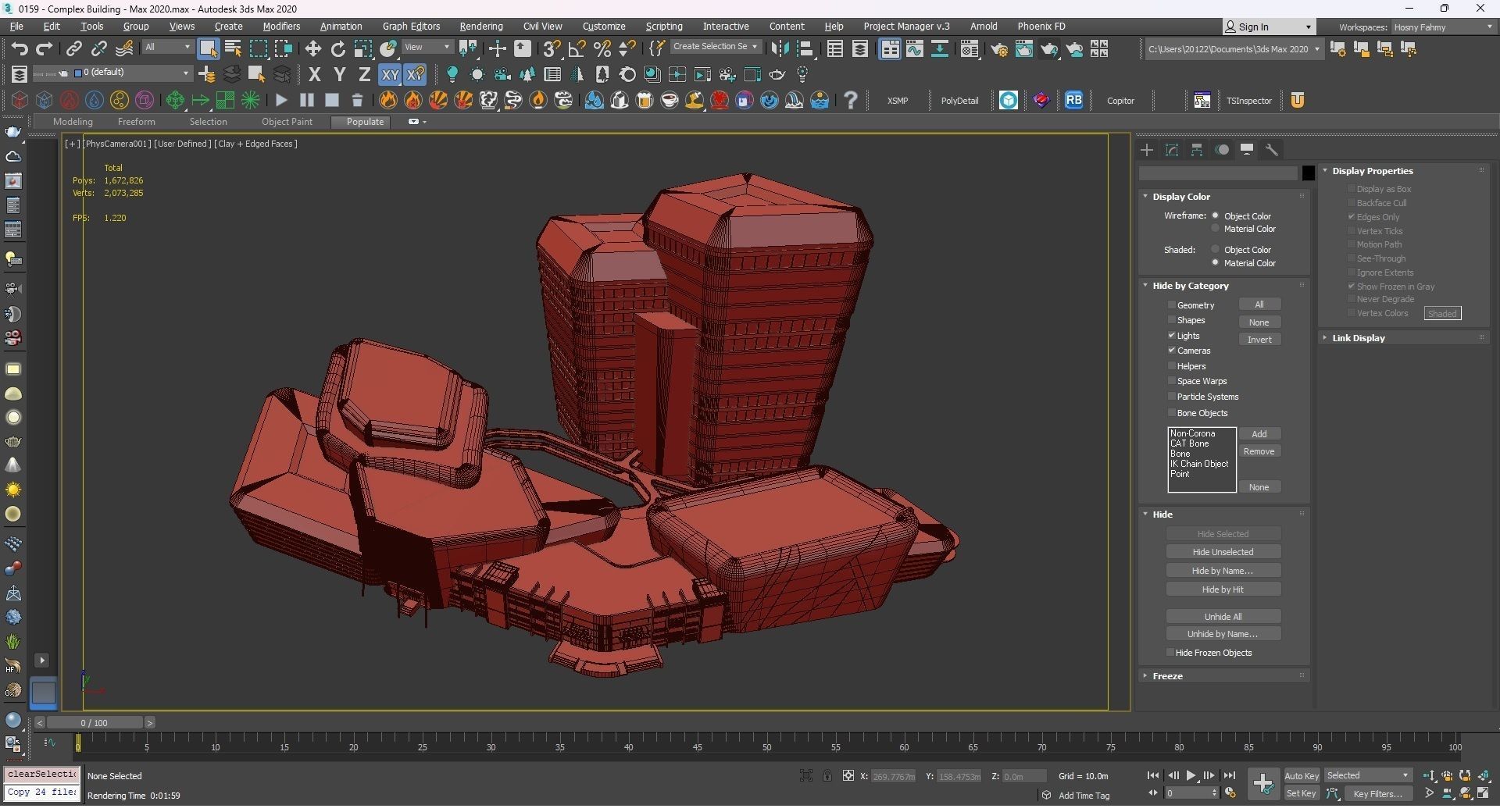Click the Add Time Tag icon
Viewport: 1500px width, 812px height.
(1047, 795)
